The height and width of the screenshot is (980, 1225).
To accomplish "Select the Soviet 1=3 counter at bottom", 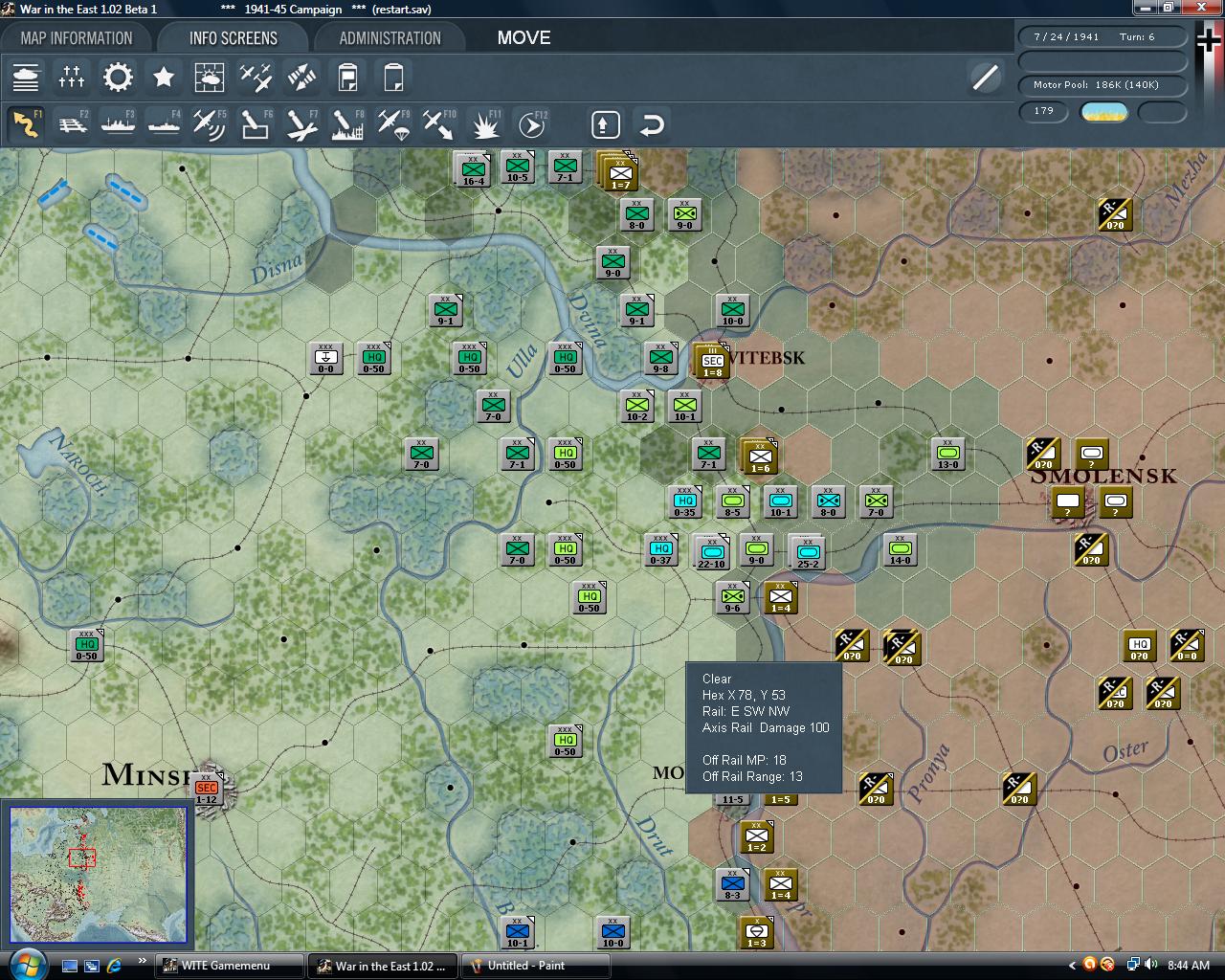I will click(x=757, y=933).
